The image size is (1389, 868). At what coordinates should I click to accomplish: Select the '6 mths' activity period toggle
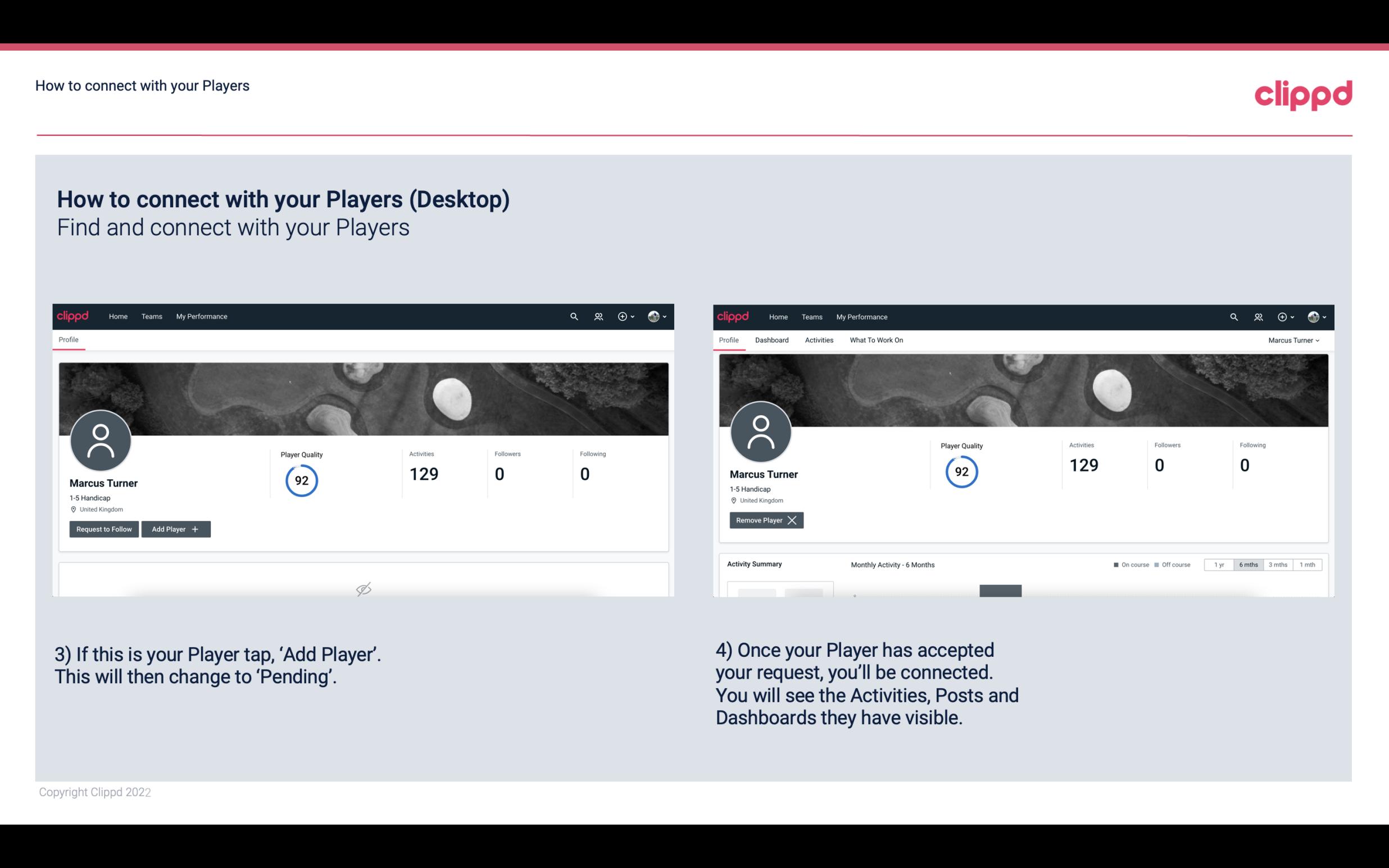[1248, 565]
